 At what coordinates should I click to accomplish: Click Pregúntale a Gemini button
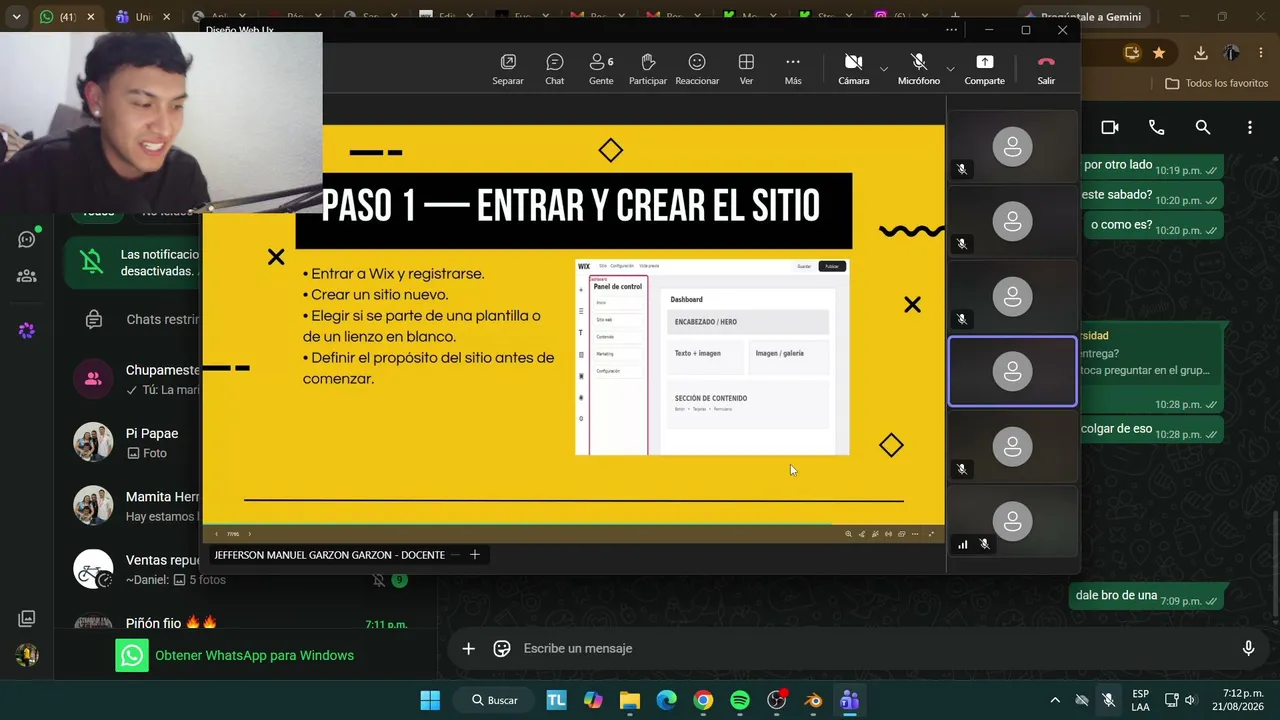[1084, 17]
